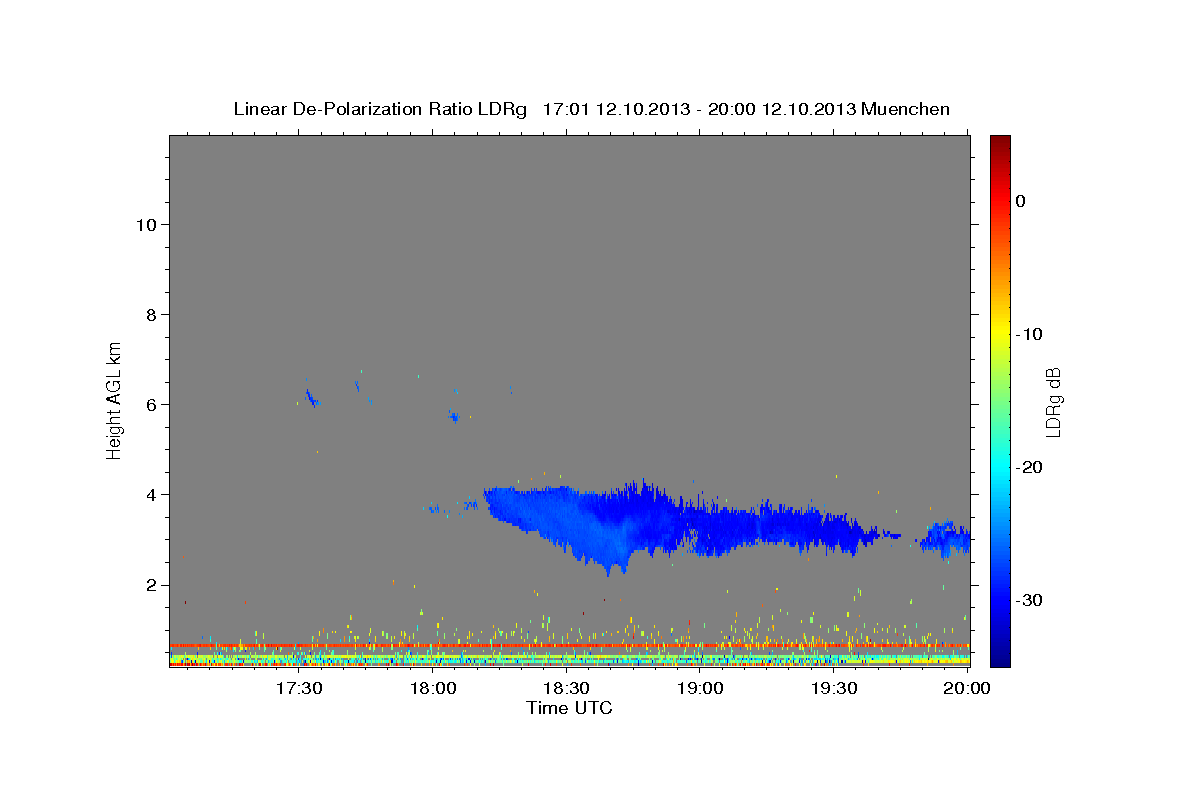1200x800 pixels.
Task: Click the 'LDRg dB' colorbar label
Action: coord(1052,402)
